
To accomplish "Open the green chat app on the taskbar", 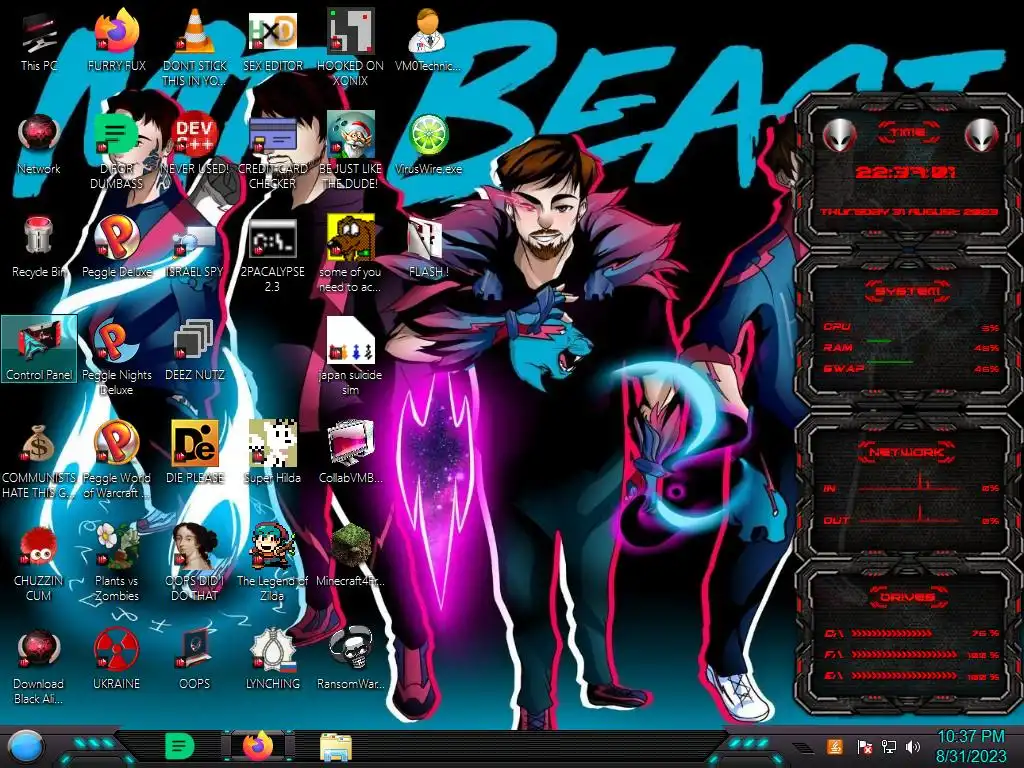I will [179, 746].
